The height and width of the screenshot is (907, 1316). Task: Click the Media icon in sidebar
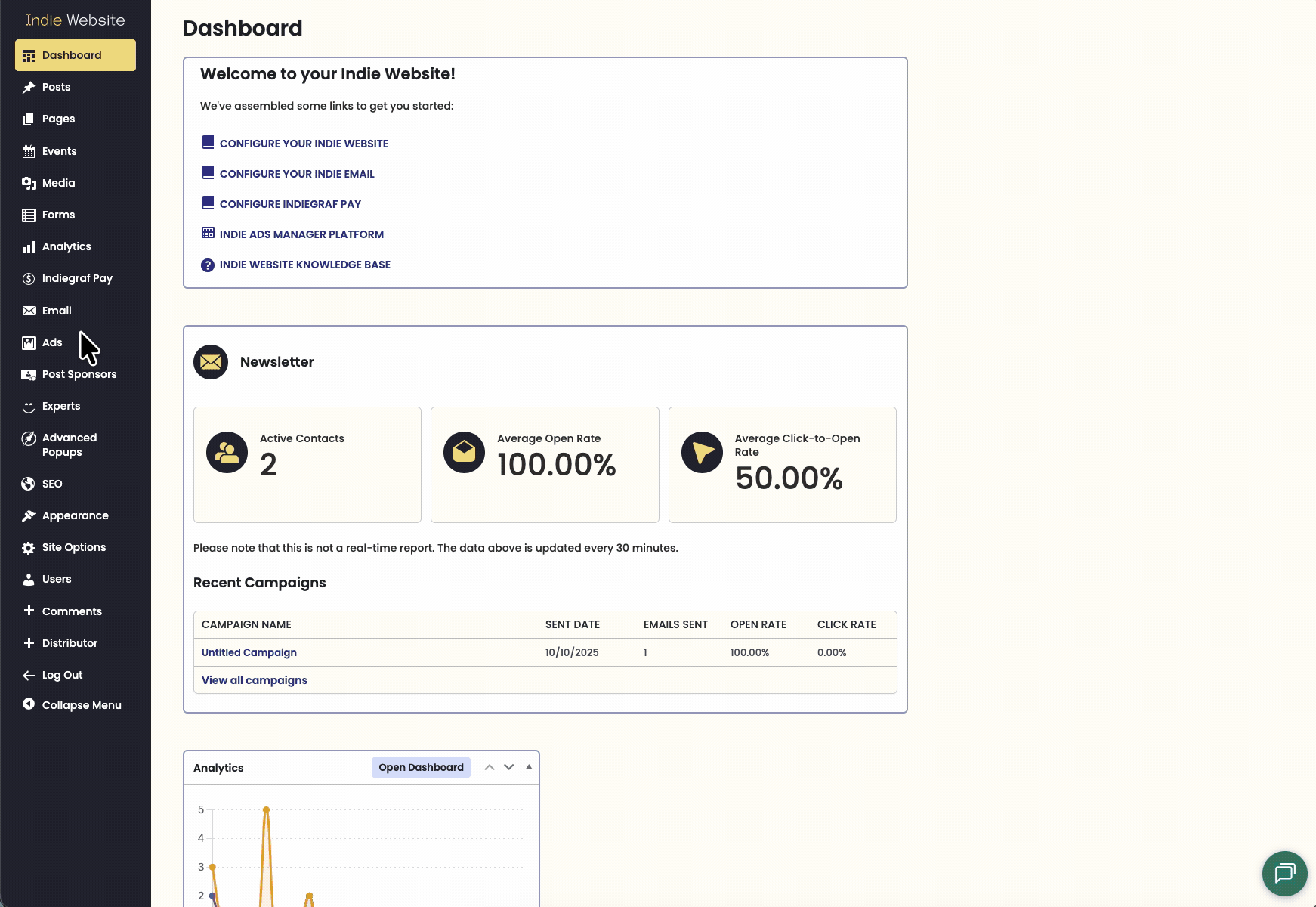(x=29, y=184)
